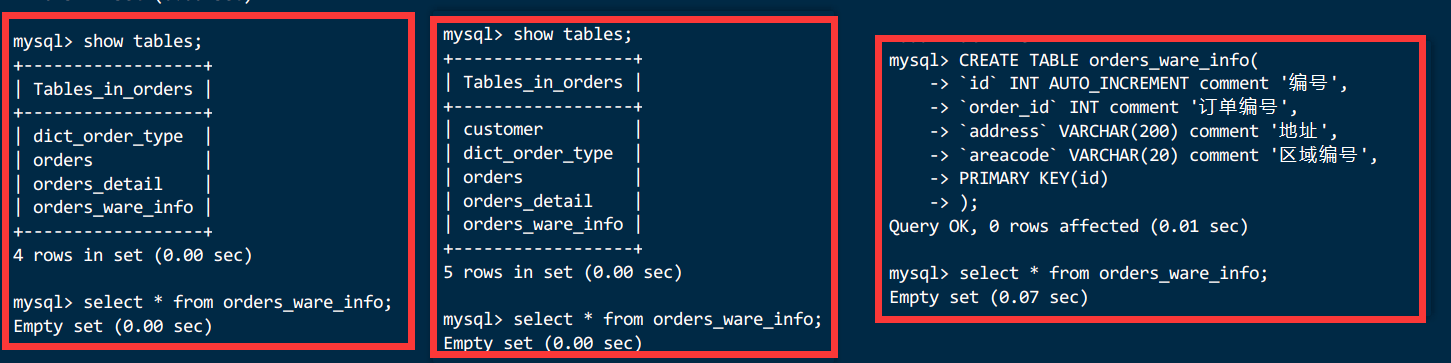Click the `address` VARCHAR(200) definition line
This screenshot has height=363, width=1451.
[1134, 132]
